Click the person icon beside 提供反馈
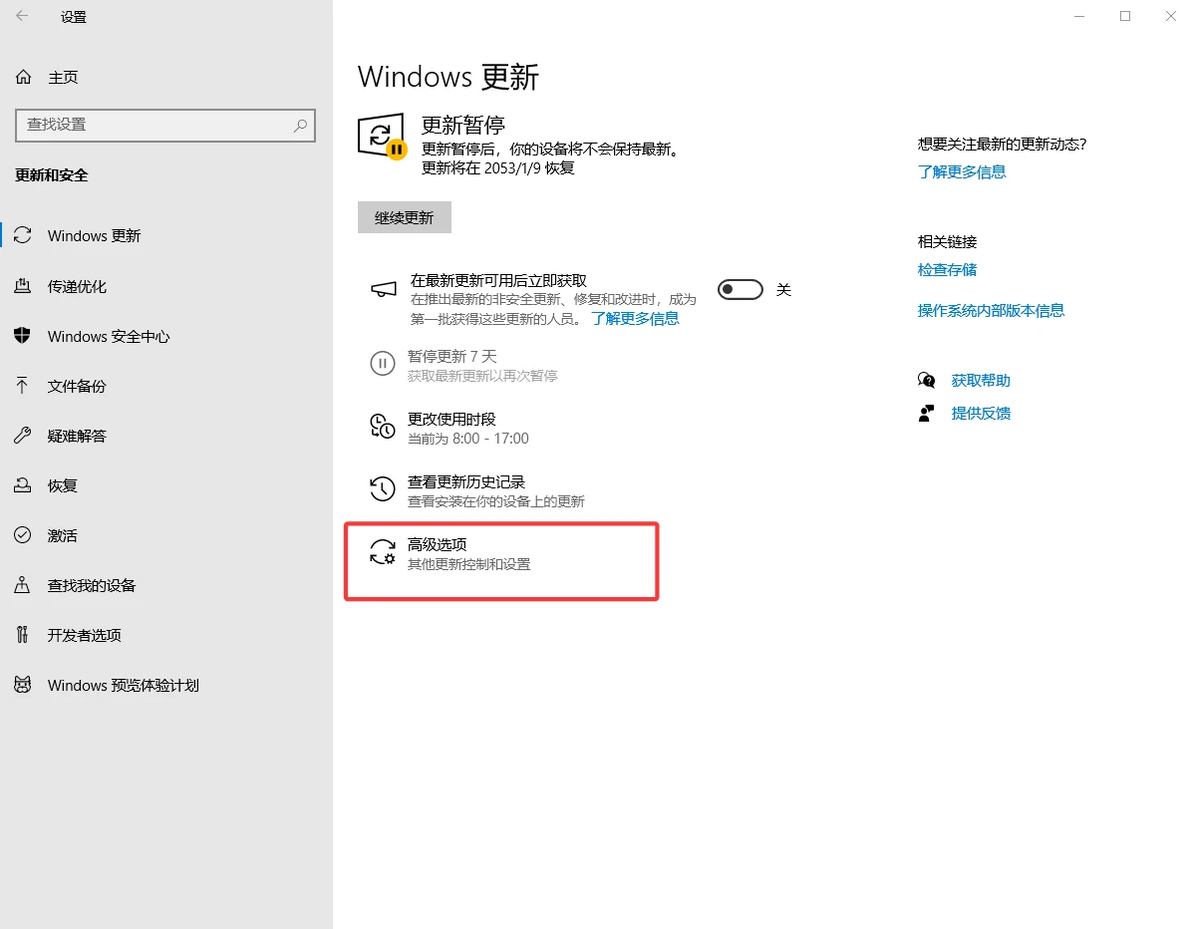Screen dimensions: 1192x929 pos(926,414)
